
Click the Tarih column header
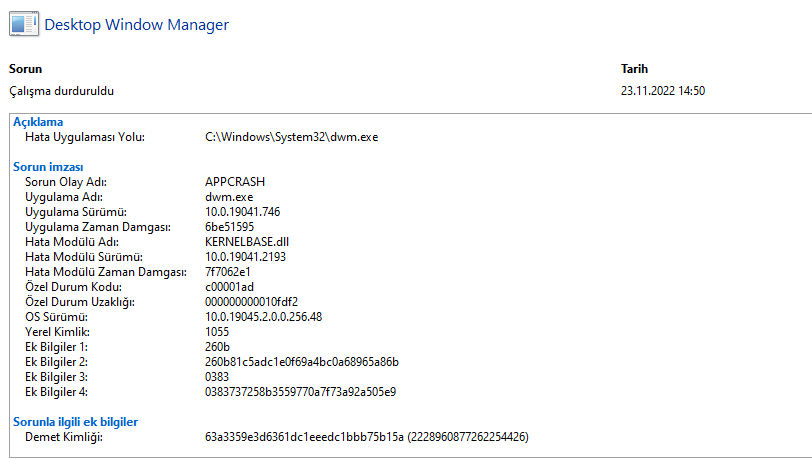635,69
